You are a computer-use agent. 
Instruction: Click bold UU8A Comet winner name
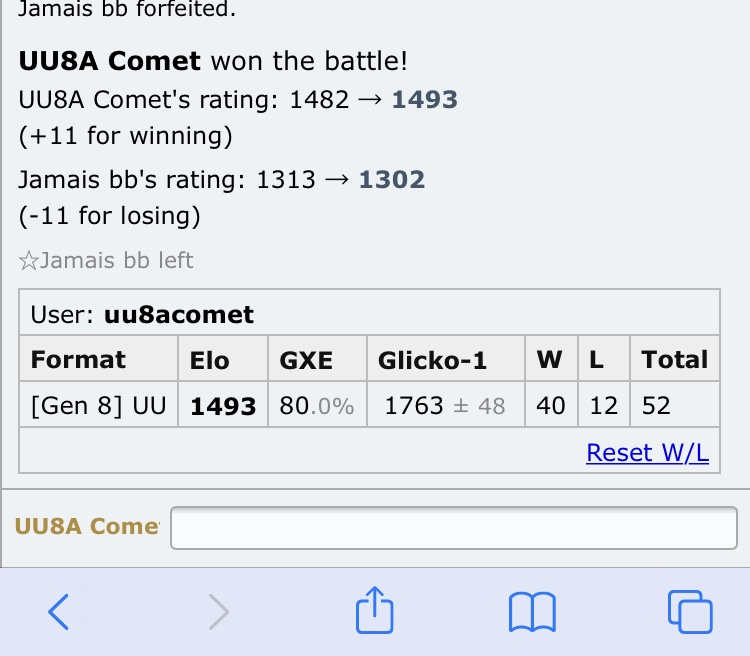pos(110,60)
